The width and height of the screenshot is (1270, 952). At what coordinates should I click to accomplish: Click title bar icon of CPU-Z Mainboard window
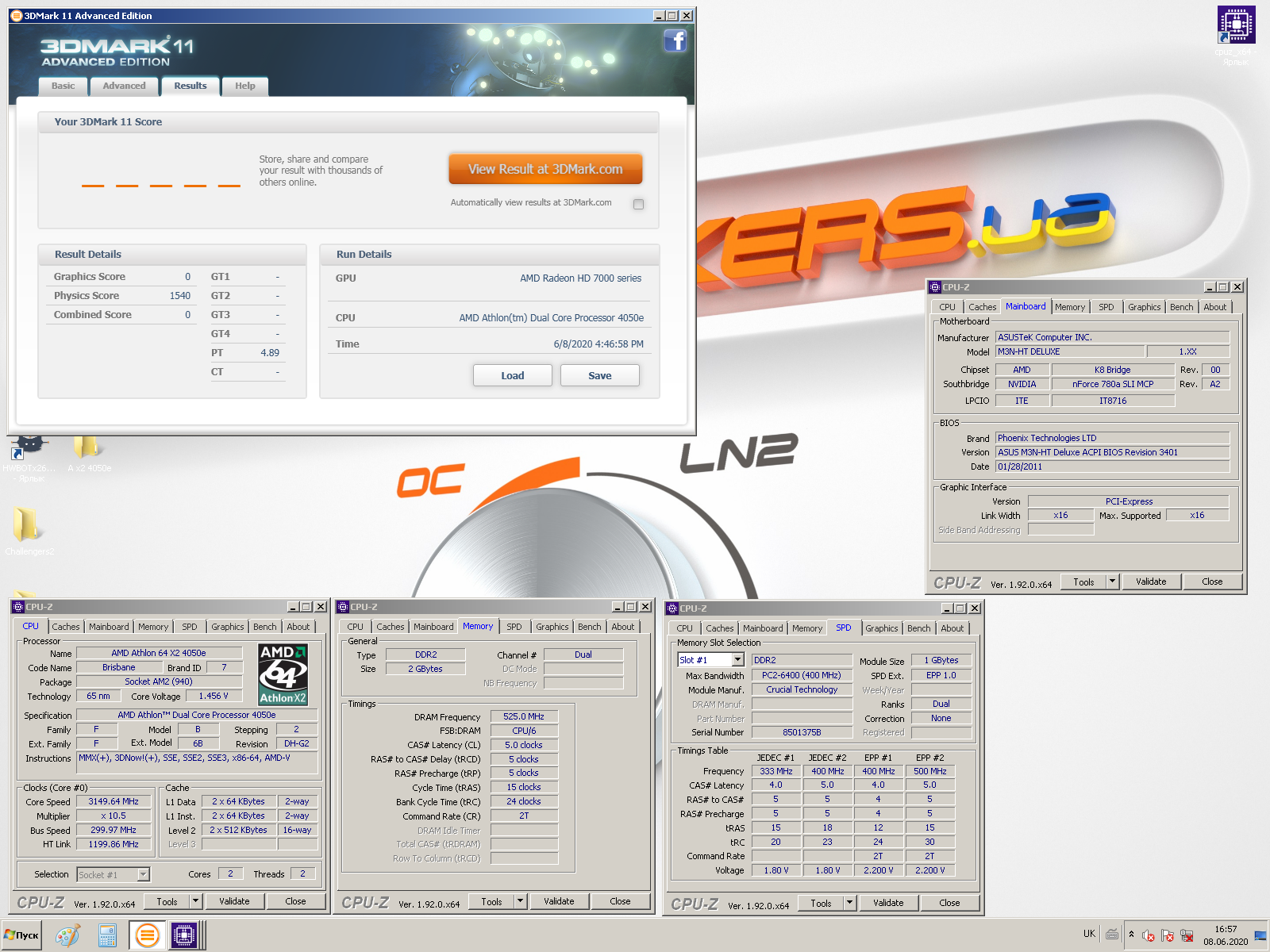click(935, 287)
